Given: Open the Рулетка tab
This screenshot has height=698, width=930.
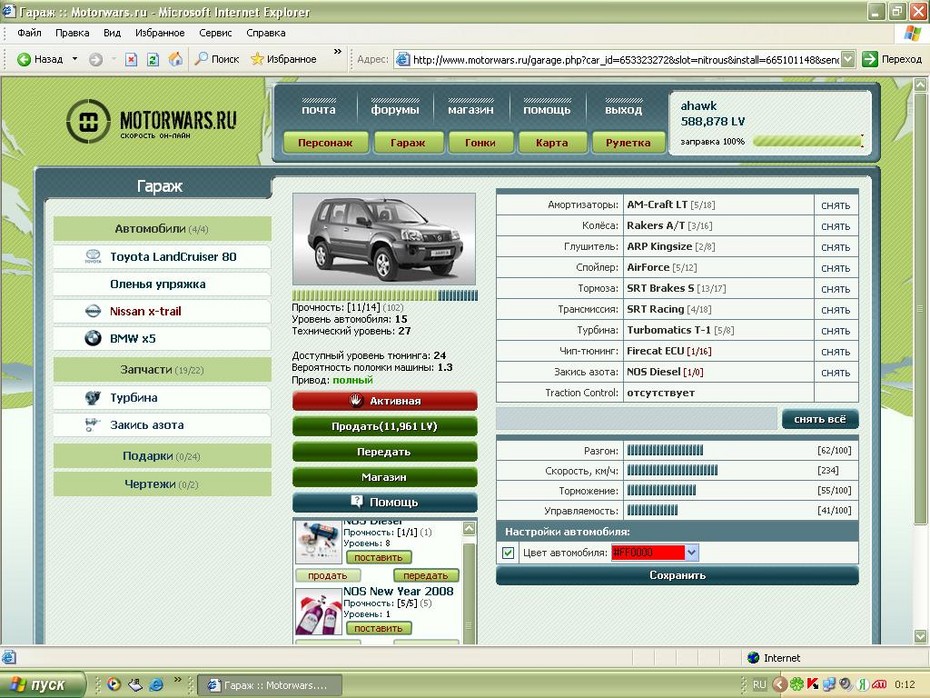Looking at the screenshot, I should point(628,143).
